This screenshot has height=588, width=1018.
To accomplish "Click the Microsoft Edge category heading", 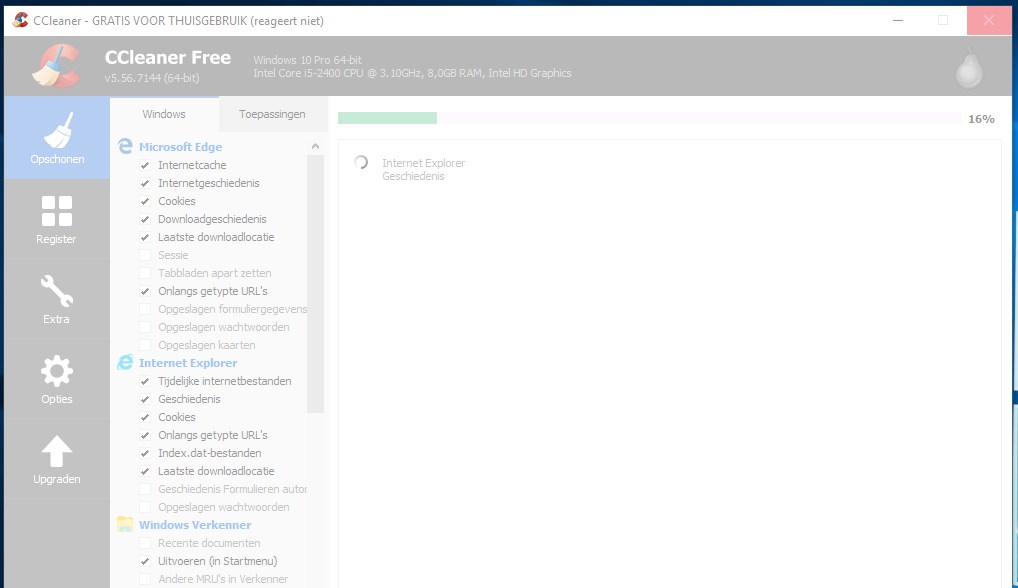I will pyautogui.click(x=180, y=147).
